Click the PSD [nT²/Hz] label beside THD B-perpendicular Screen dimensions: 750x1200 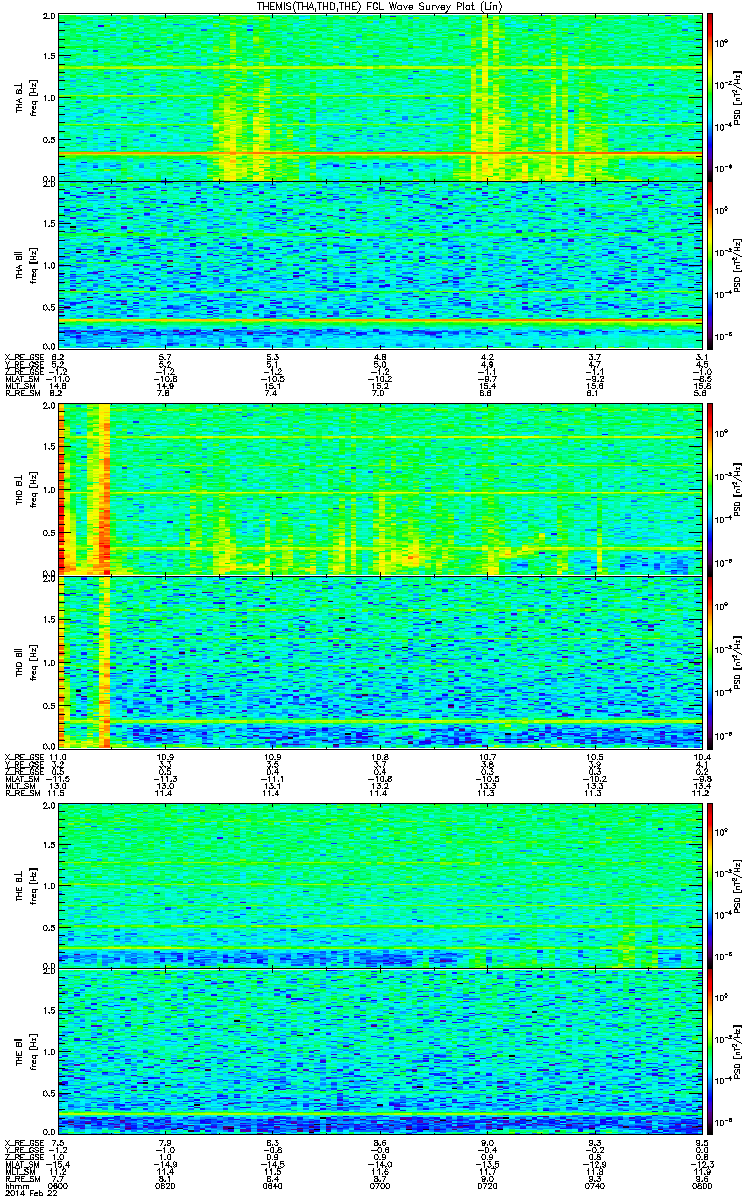738,490
